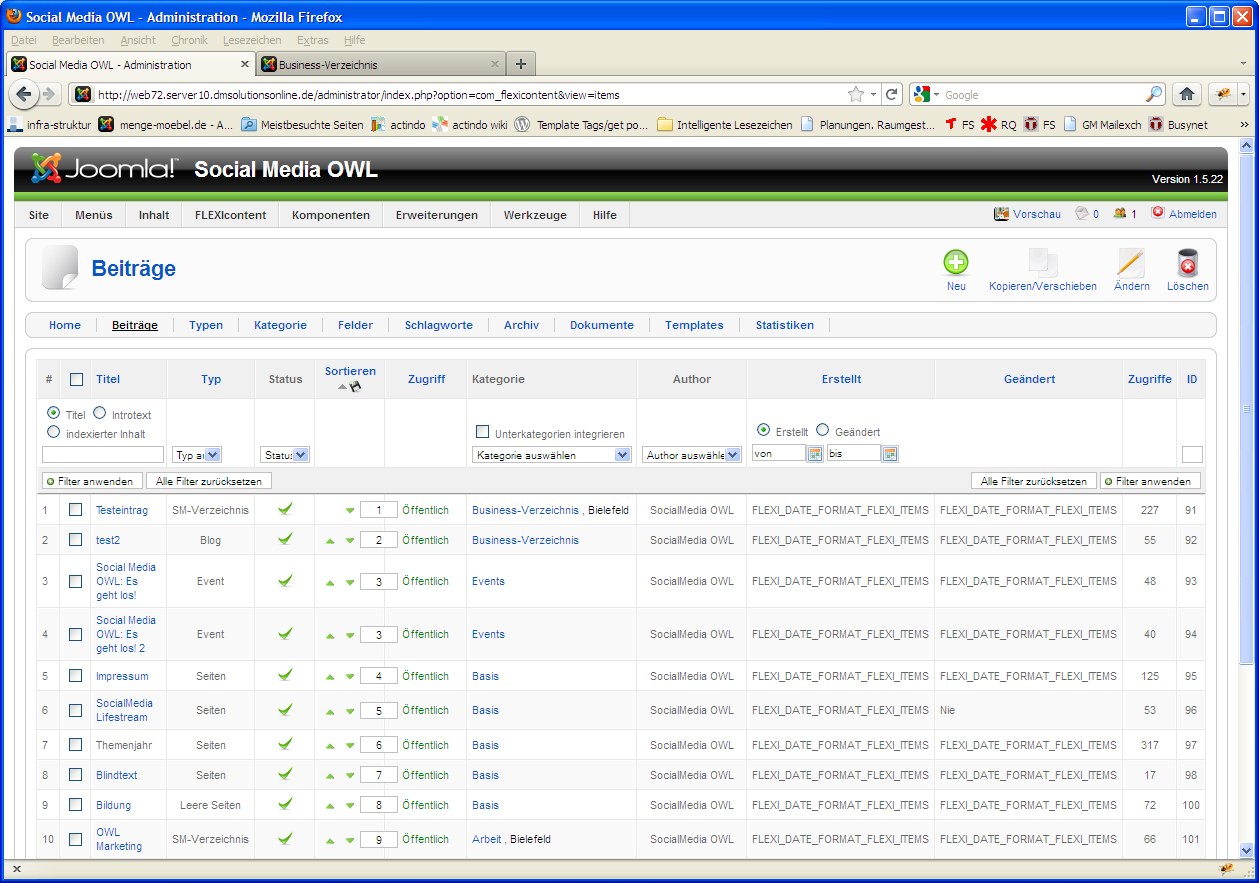Switch to the Schlagworte submenu tab
The image size is (1259, 883).
pyautogui.click(x=439, y=325)
